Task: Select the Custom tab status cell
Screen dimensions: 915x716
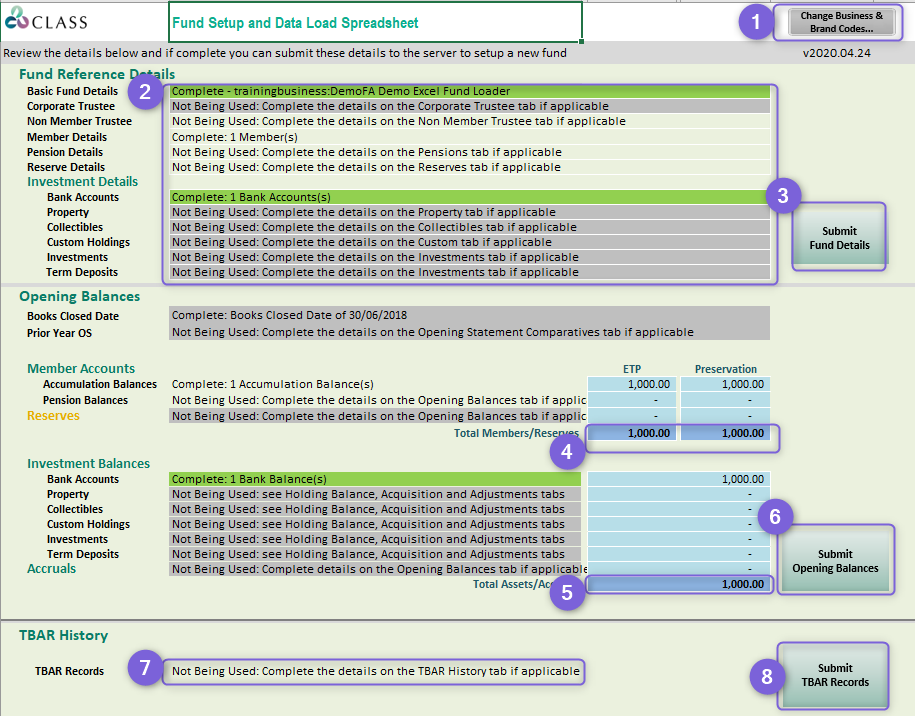Action: pyautogui.click(x=469, y=242)
